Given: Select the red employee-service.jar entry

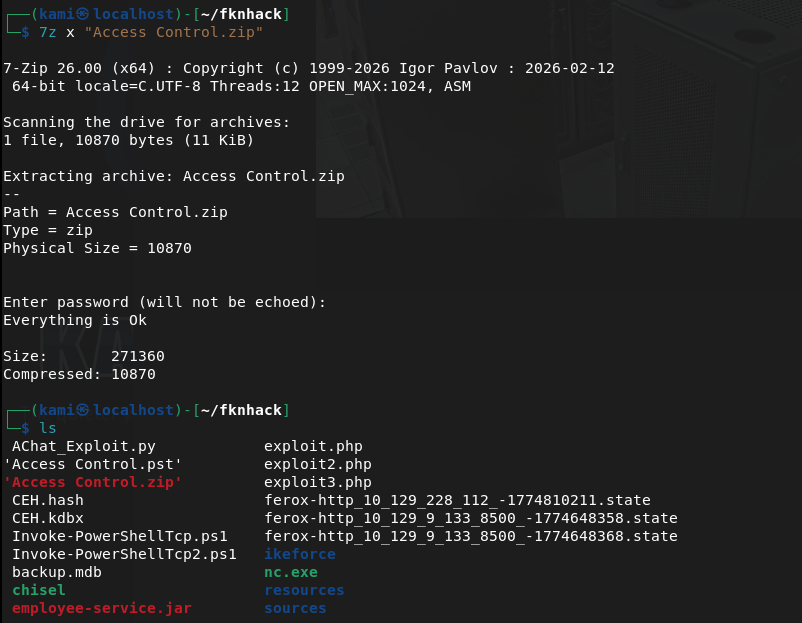Looking at the screenshot, I should click(x=102, y=608).
